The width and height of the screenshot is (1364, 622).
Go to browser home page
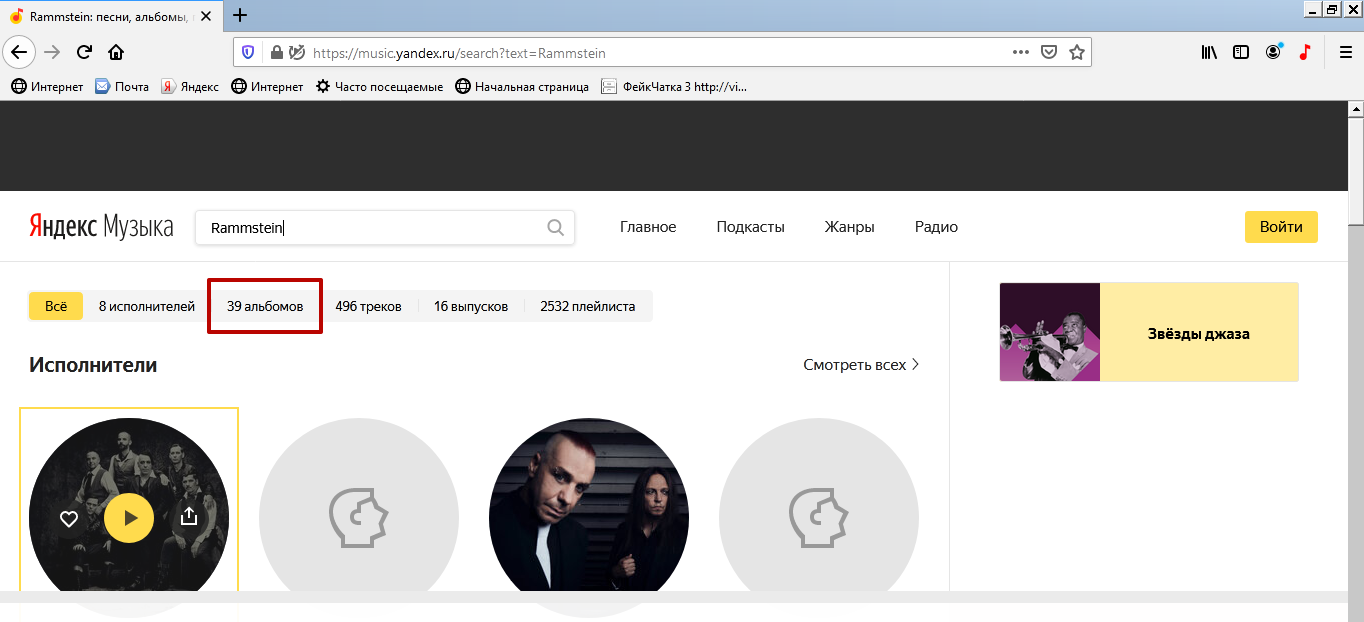click(x=116, y=52)
